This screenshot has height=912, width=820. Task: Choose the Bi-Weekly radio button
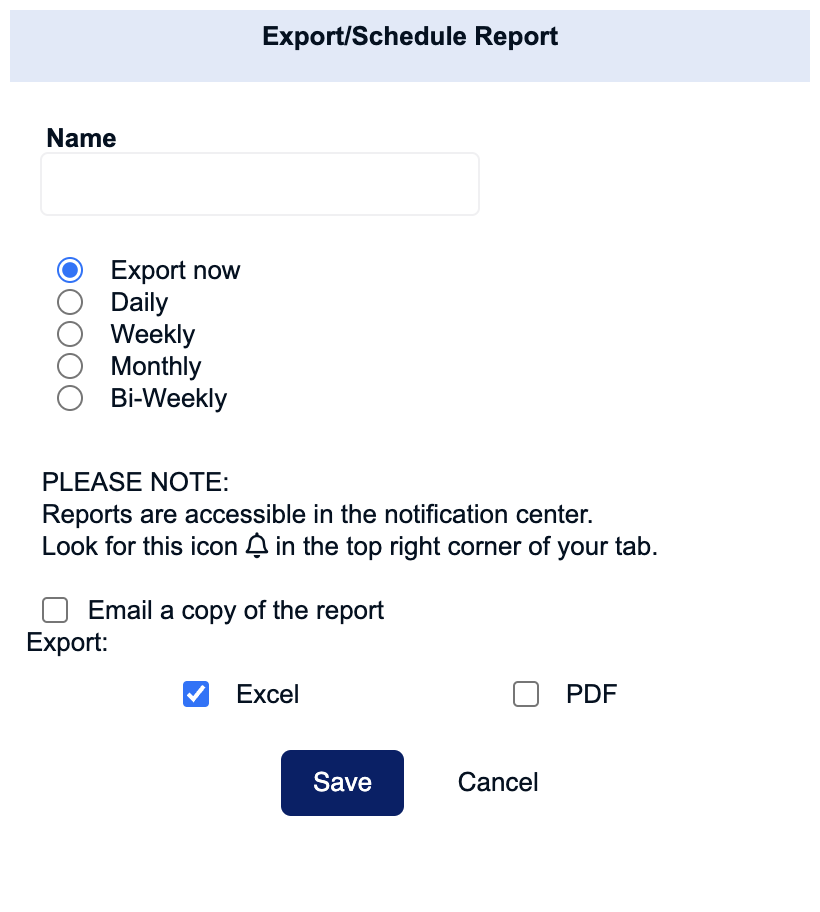[70, 398]
